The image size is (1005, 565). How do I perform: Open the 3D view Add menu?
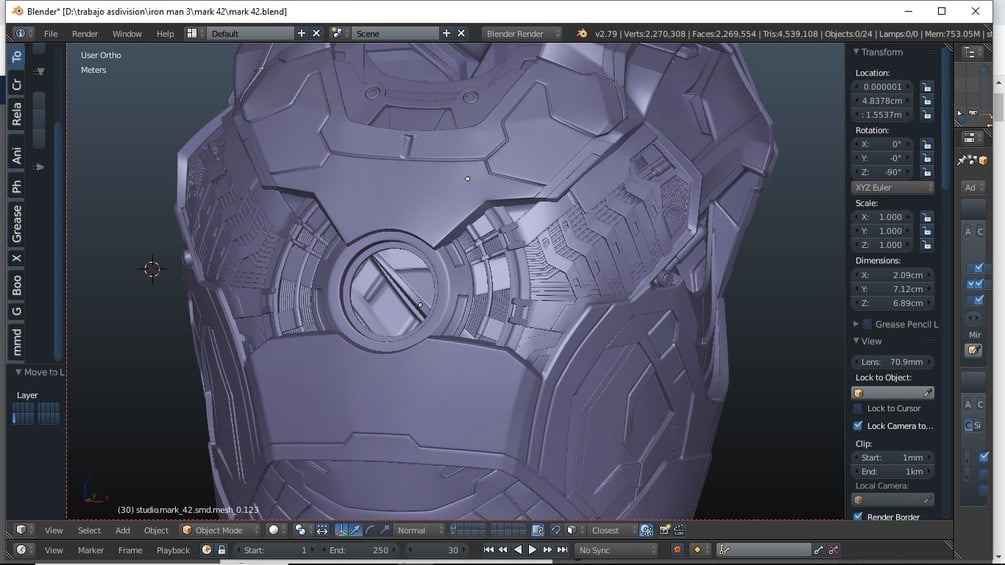pos(122,530)
